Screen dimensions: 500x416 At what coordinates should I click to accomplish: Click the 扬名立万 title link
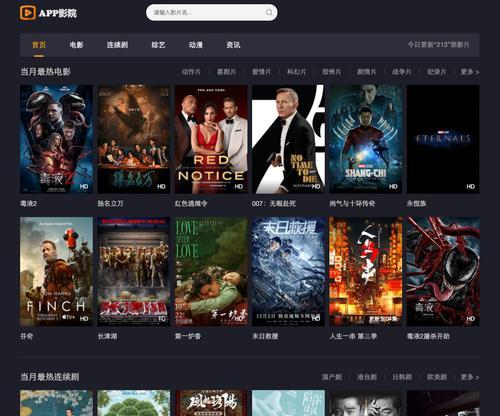[x=110, y=203]
